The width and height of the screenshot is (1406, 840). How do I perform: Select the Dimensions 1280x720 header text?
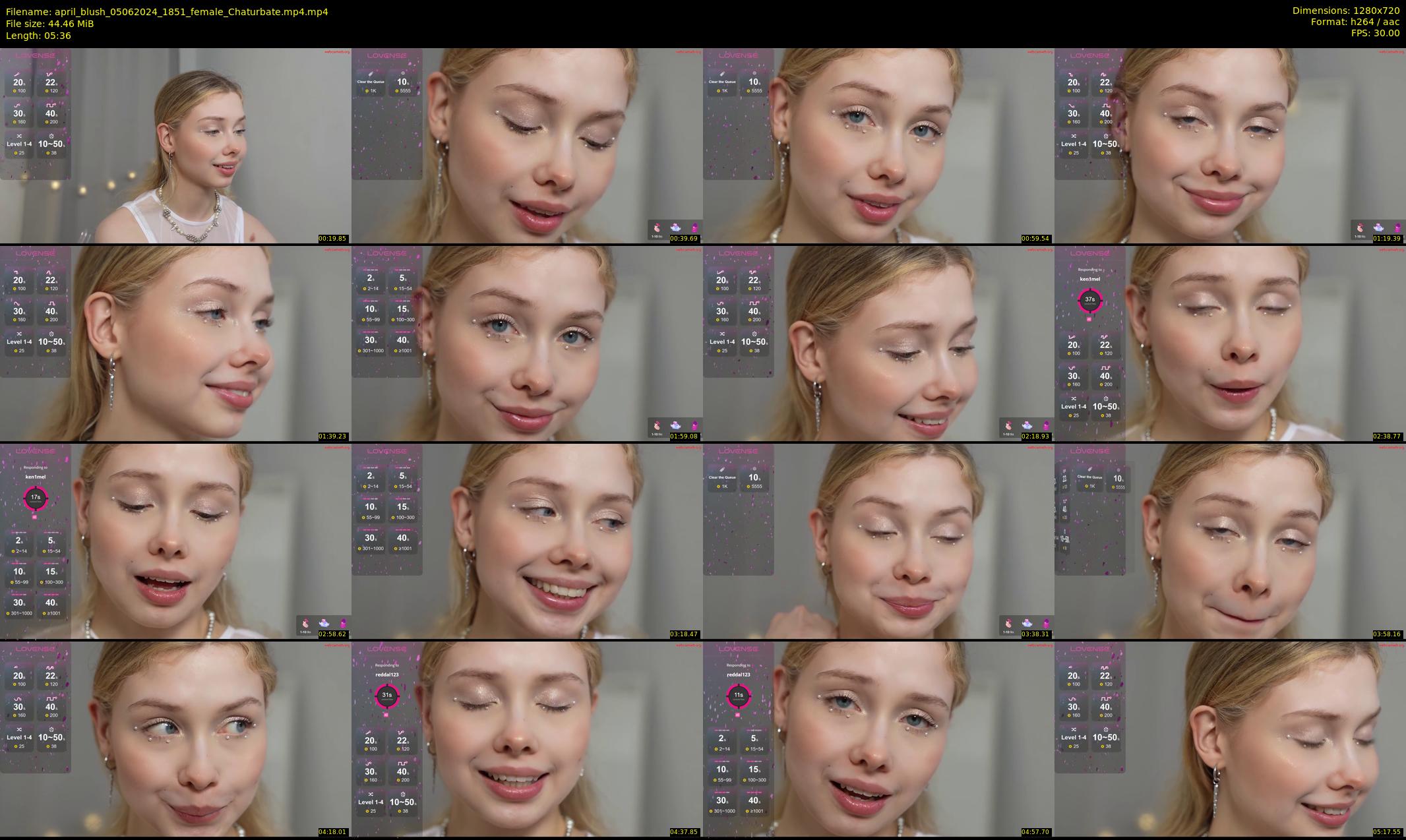coord(1346,11)
